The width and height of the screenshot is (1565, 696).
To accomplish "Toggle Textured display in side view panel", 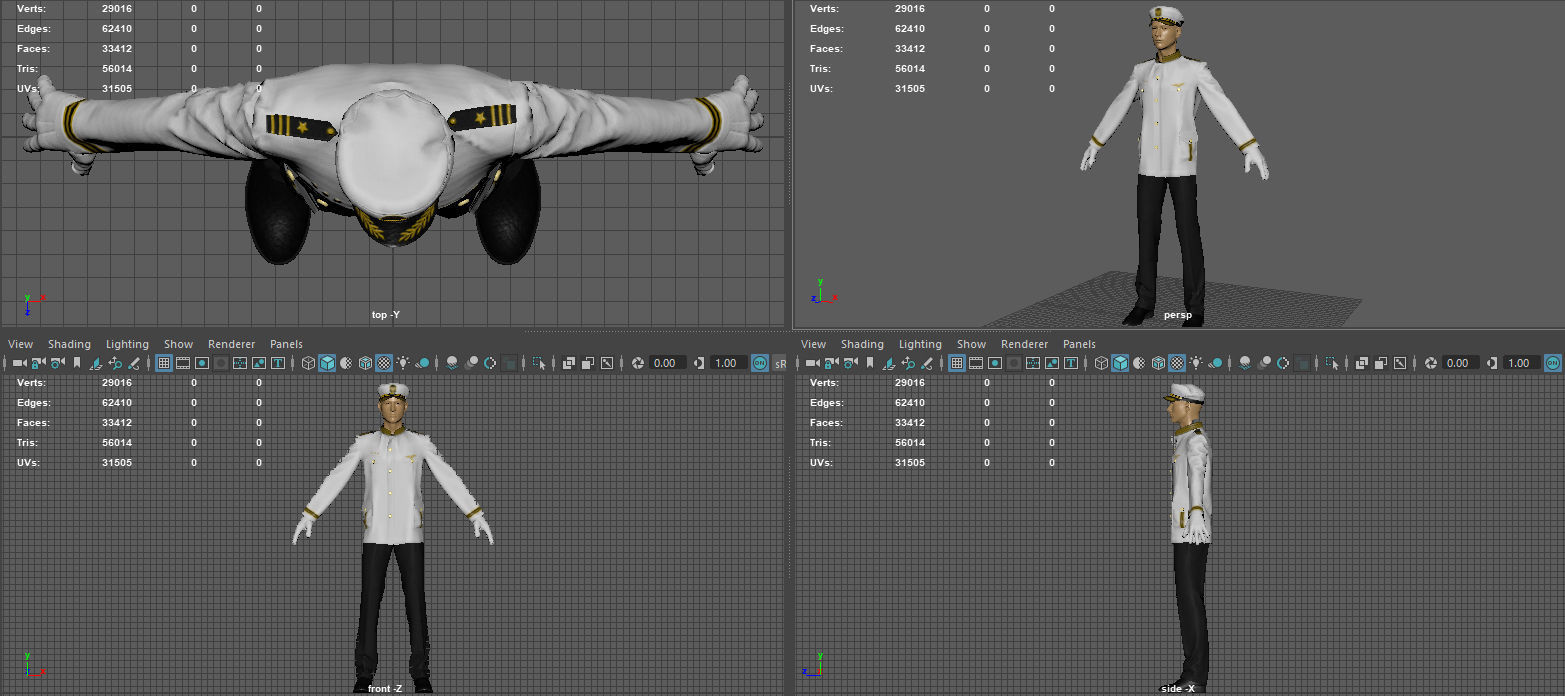I will point(1177,363).
